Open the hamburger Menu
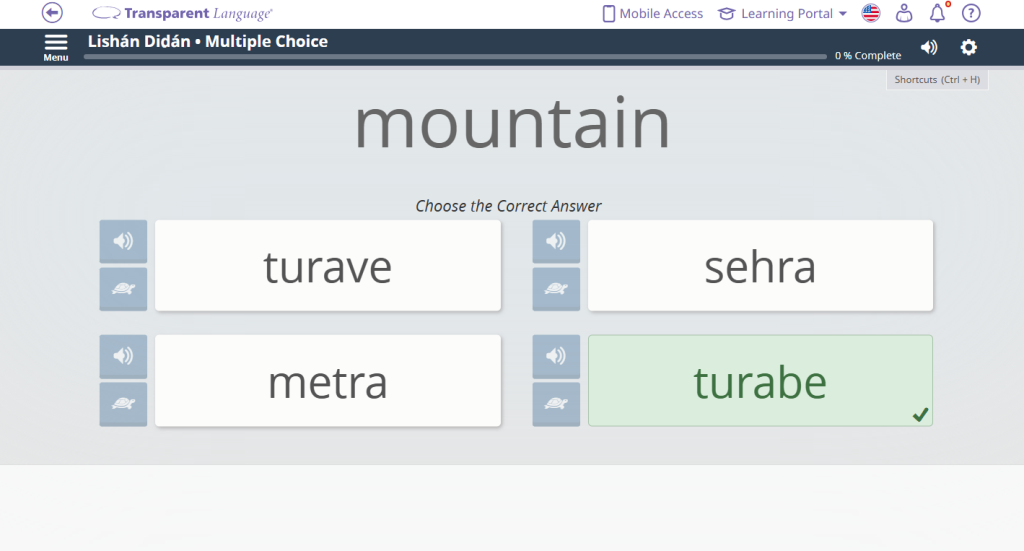 coord(56,46)
